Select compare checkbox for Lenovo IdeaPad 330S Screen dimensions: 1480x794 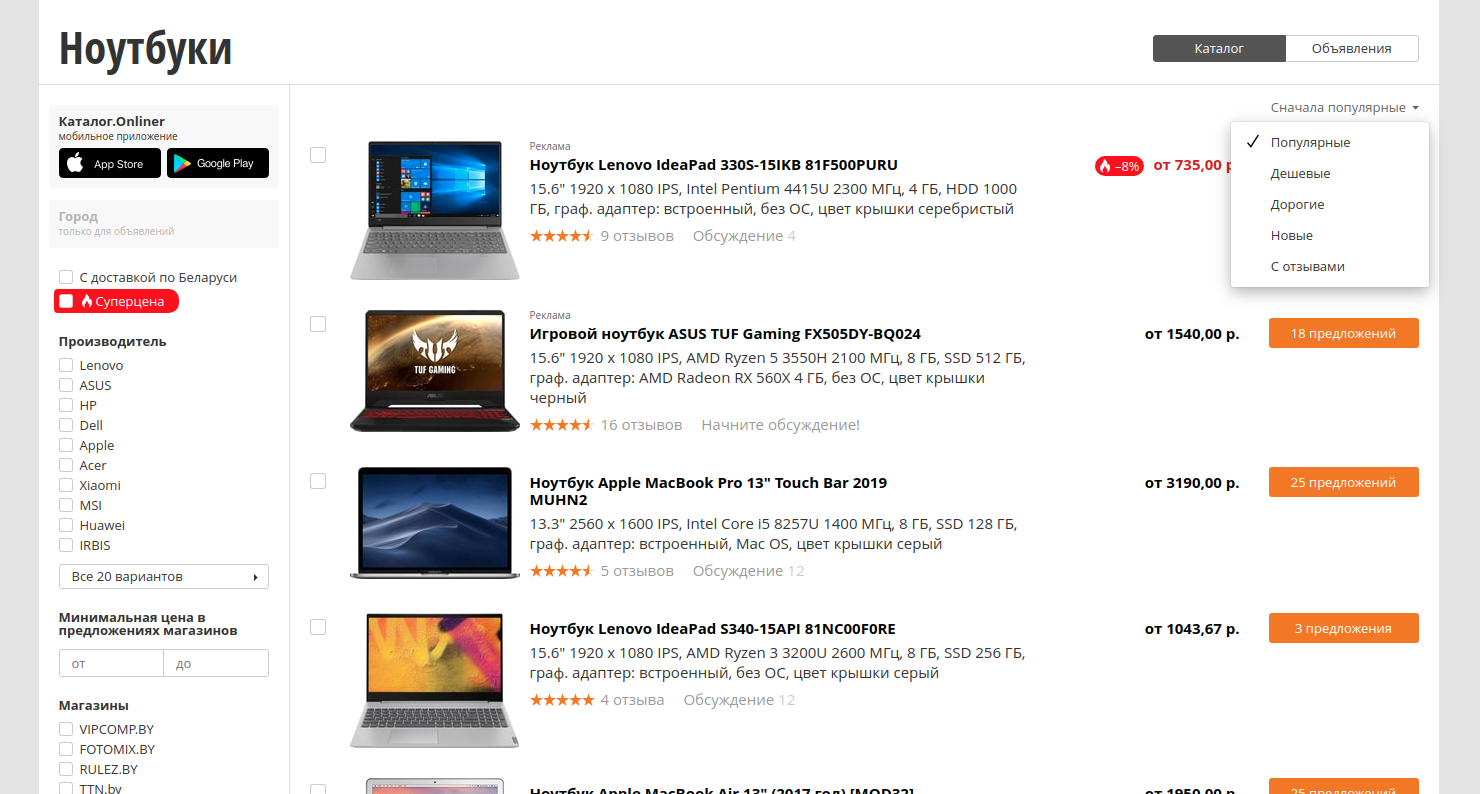[318, 155]
